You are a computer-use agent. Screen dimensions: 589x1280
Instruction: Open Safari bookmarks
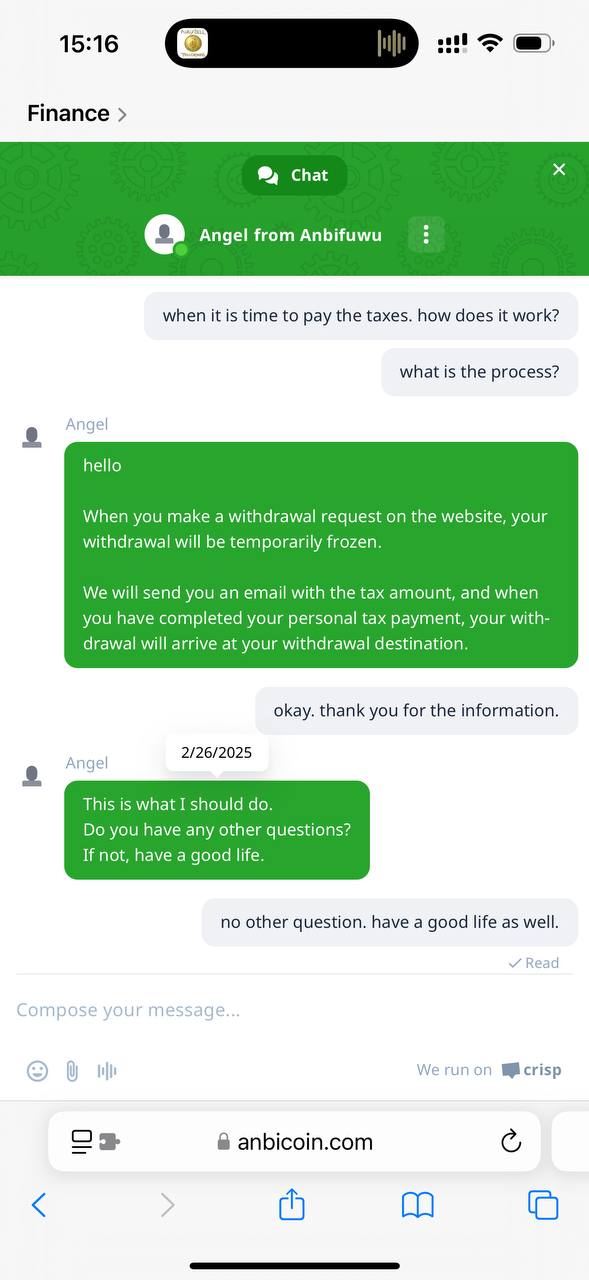[x=418, y=1205]
